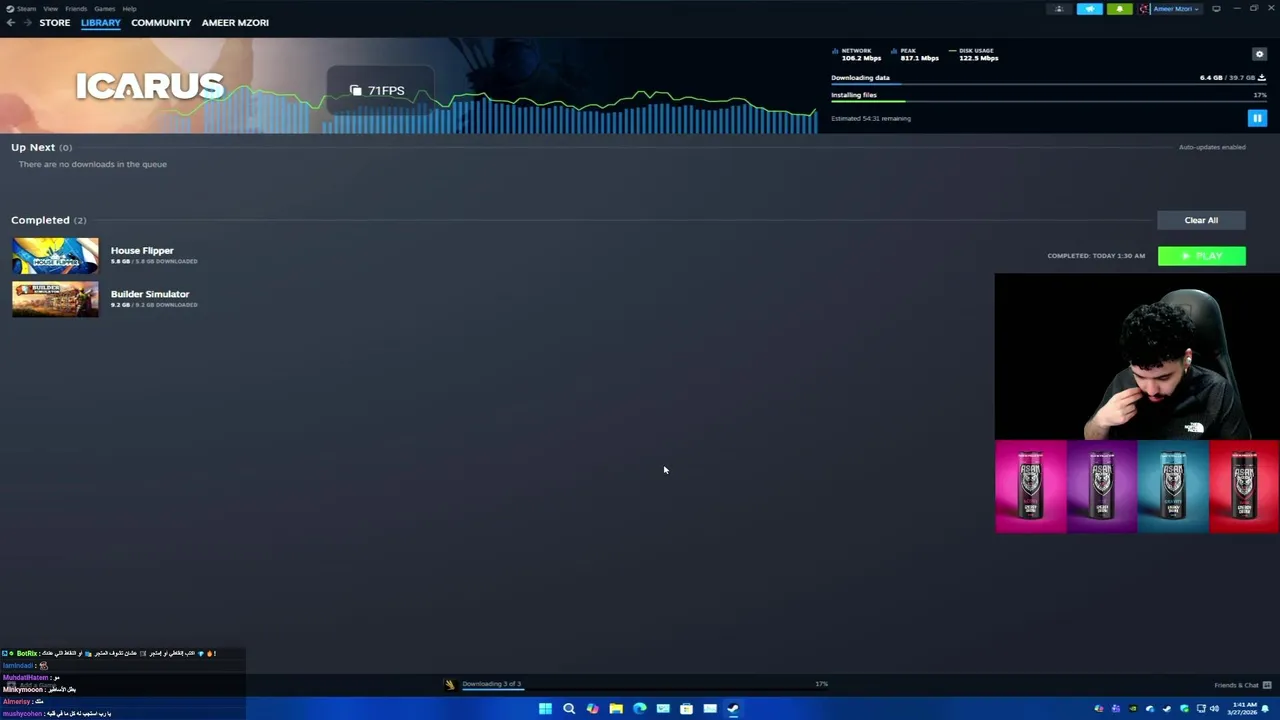The image size is (1280, 720).
Task: Open Microsoft Edge from the taskbar
Action: [x=639, y=709]
